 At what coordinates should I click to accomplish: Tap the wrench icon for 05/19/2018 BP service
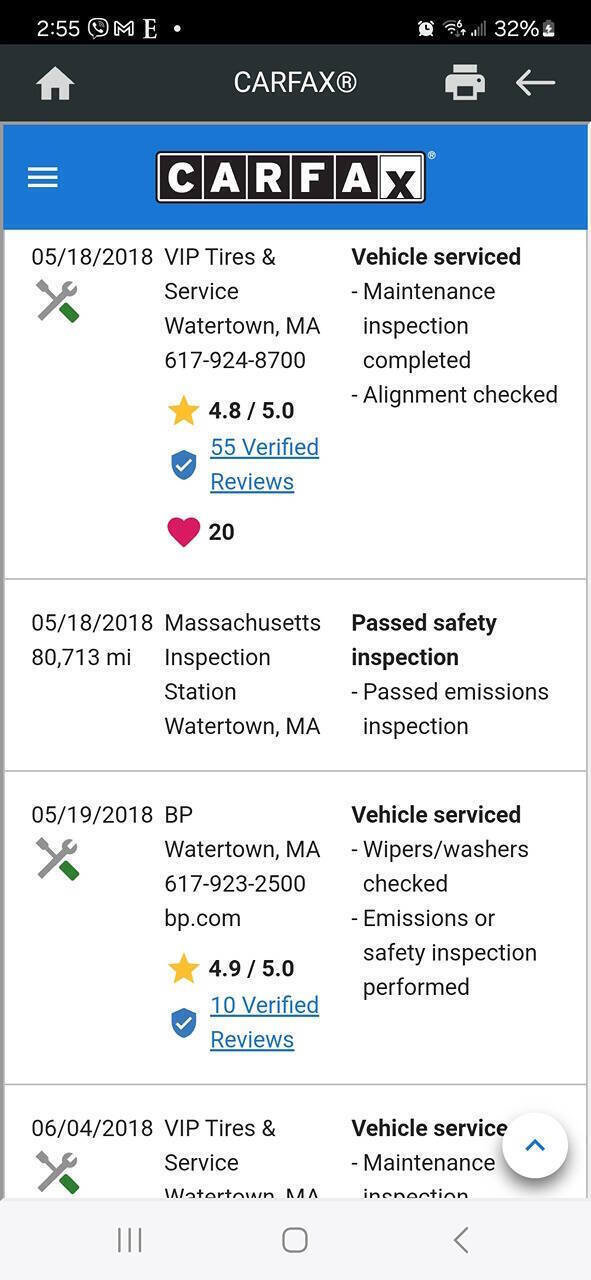click(x=57, y=859)
